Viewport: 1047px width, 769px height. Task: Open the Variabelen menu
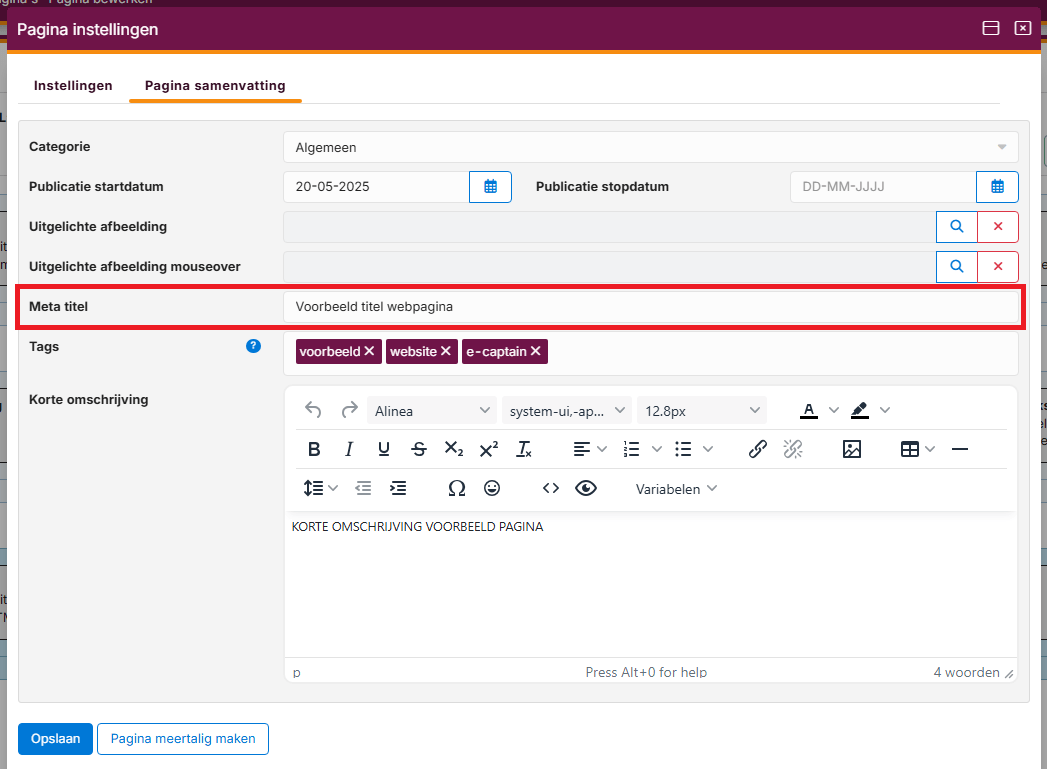coord(676,488)
